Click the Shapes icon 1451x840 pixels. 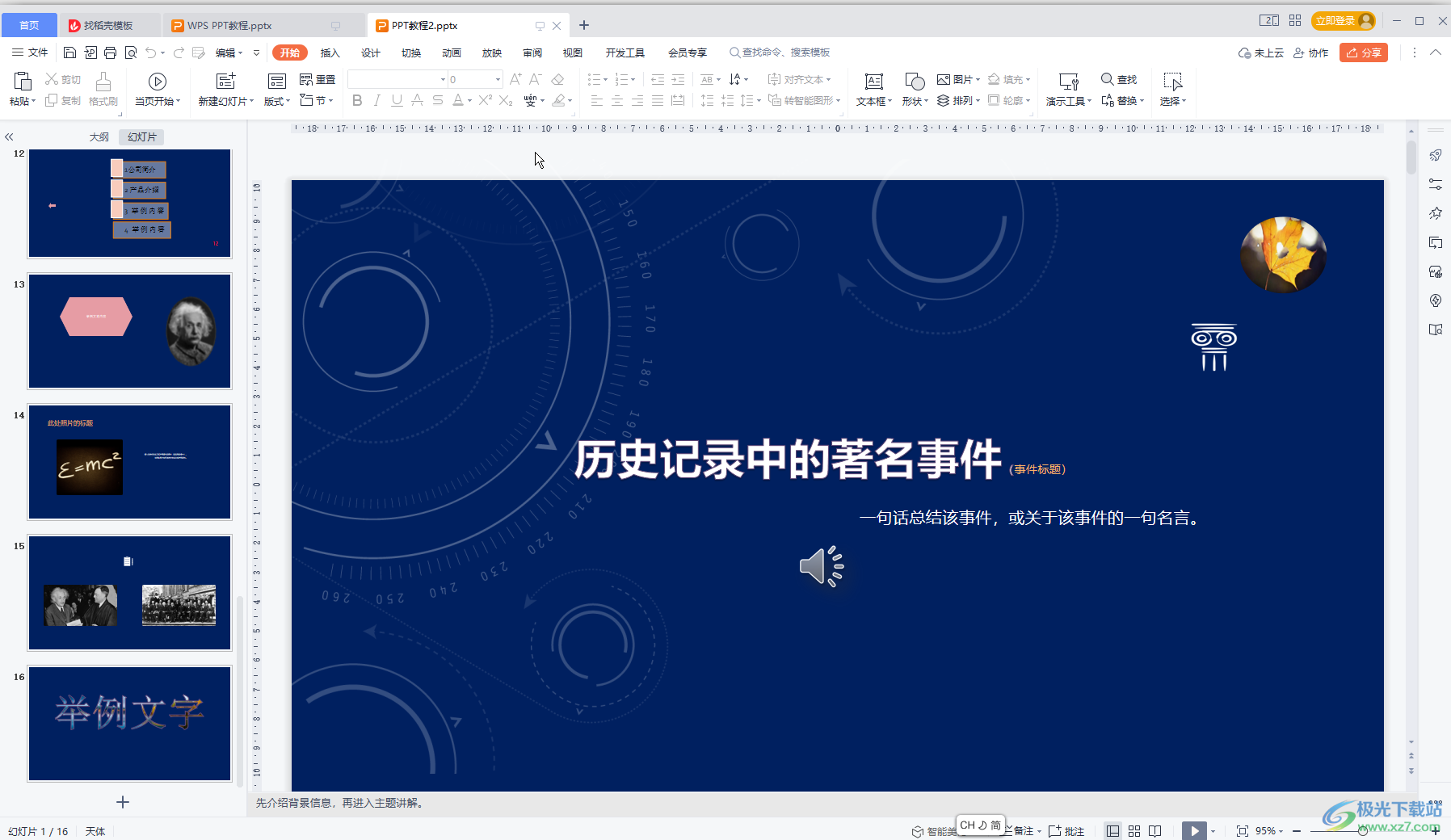pyautogui.click(x=915, y=81)
